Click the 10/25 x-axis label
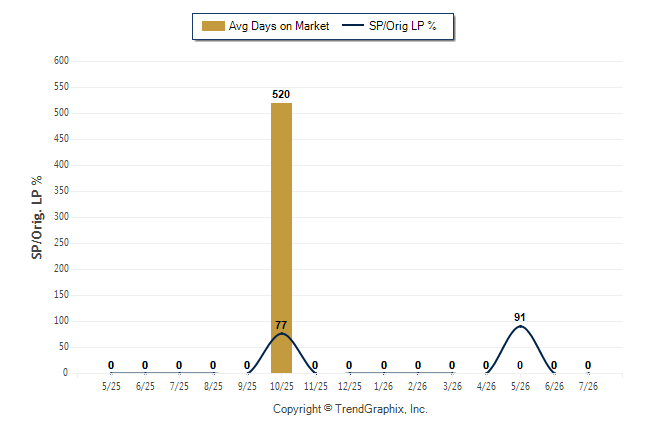 (282, 386)
